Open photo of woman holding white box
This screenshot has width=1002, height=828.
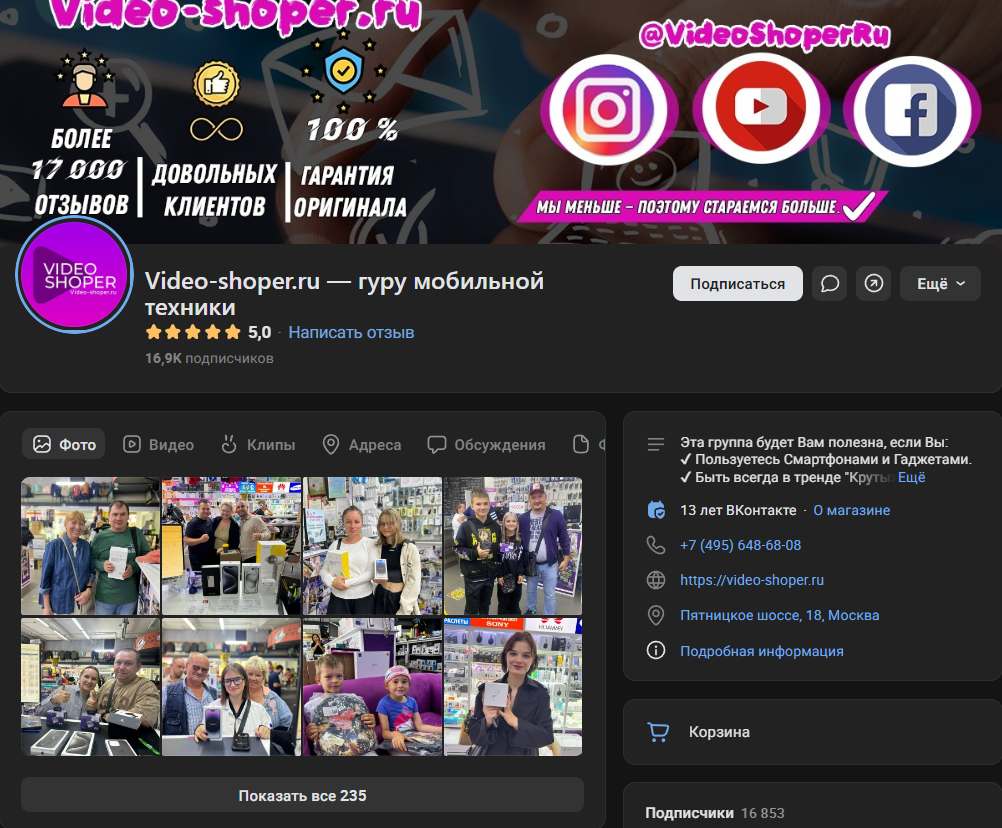(x=513, y=687)
